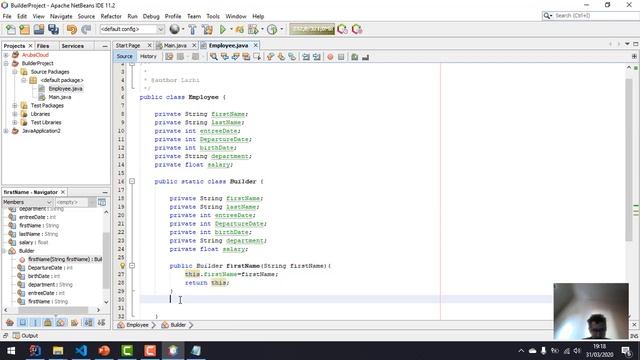Click the Redo arrow icon
640x360 pixels.
point(86,29)
